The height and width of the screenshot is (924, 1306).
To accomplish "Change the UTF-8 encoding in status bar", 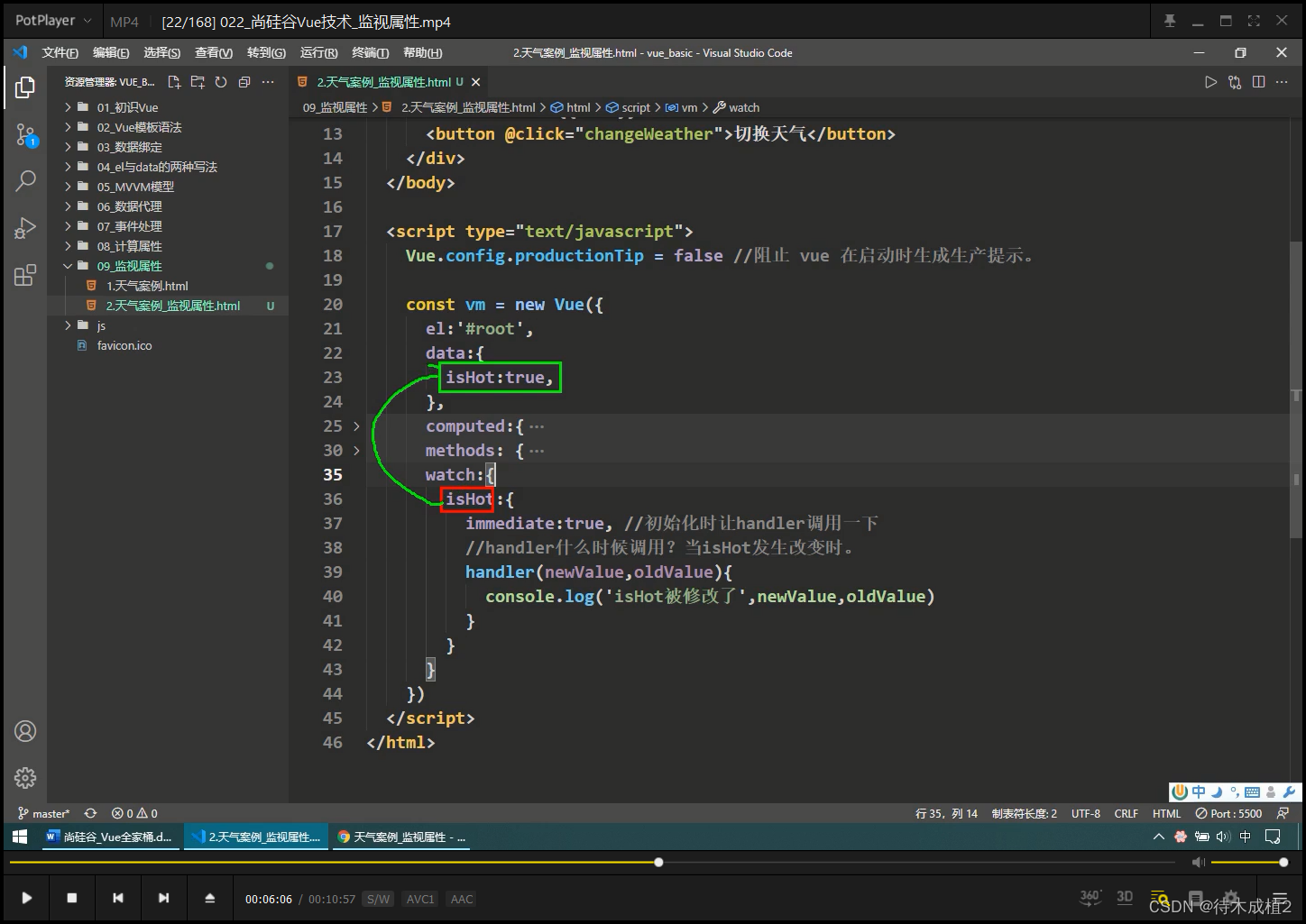I will point(1086,813).
